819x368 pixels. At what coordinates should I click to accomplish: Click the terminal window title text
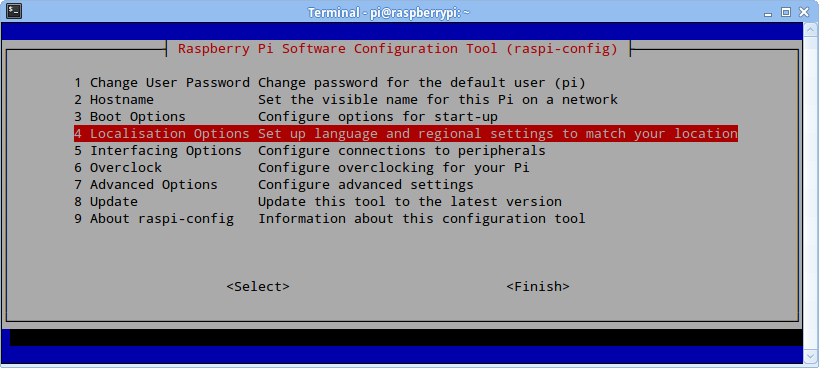point(389,12)
